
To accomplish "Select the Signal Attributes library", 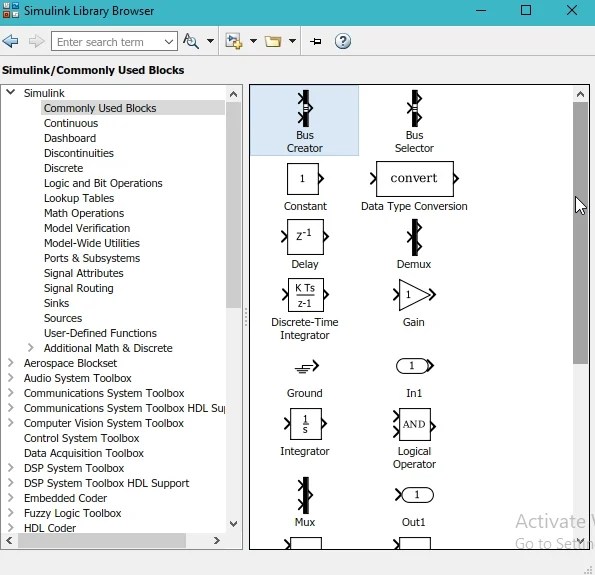I will click(83, 273).
